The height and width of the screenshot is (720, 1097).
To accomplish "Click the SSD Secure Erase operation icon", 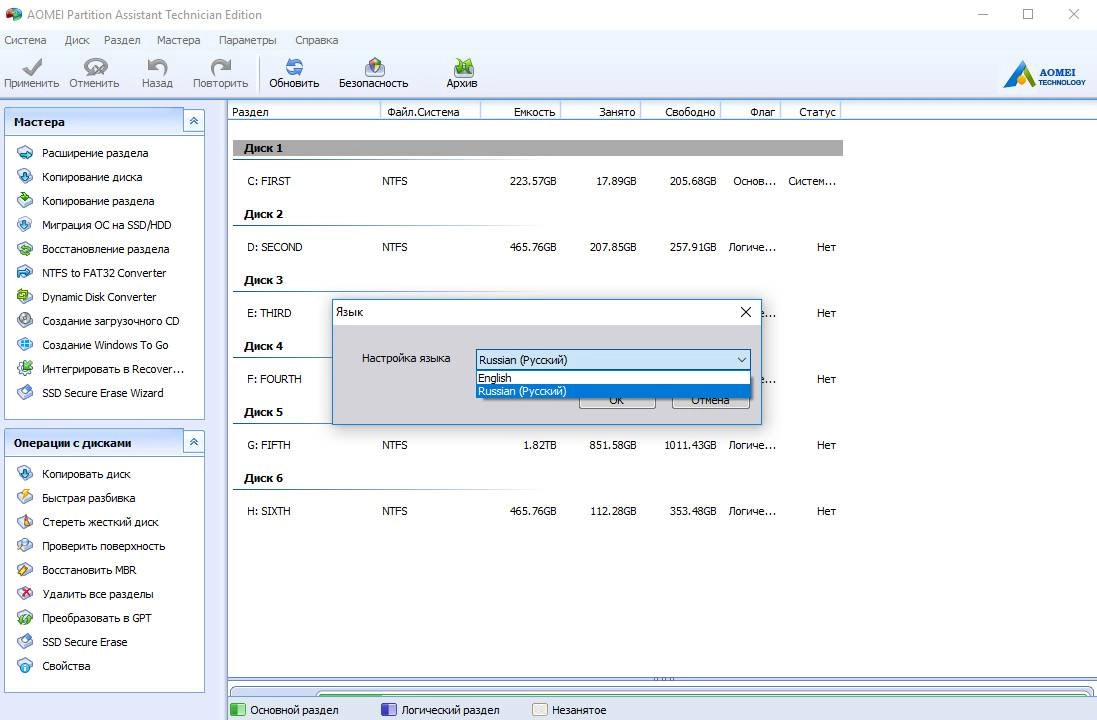I will 25,642.
